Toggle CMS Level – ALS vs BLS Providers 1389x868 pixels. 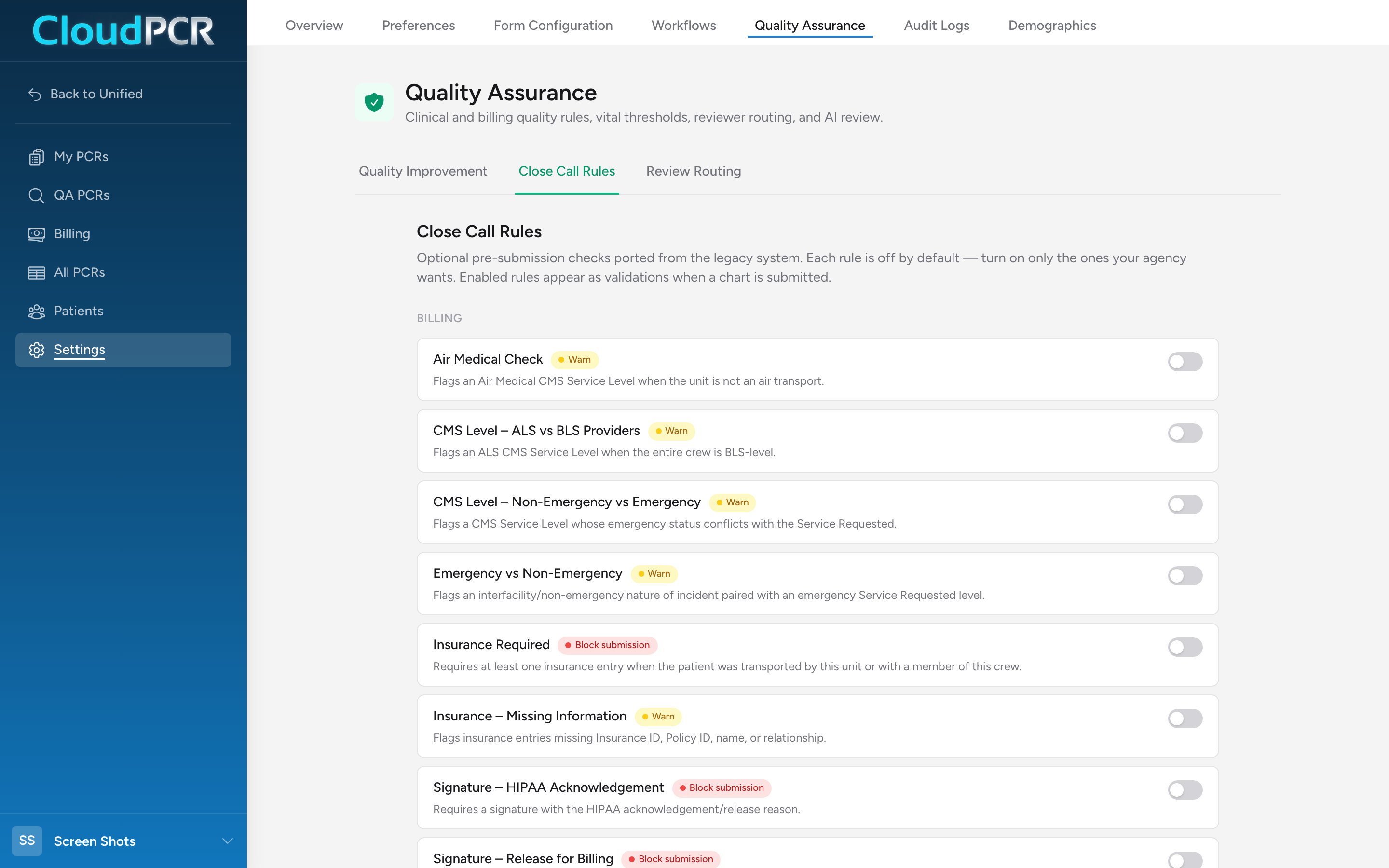[1185, 433]
